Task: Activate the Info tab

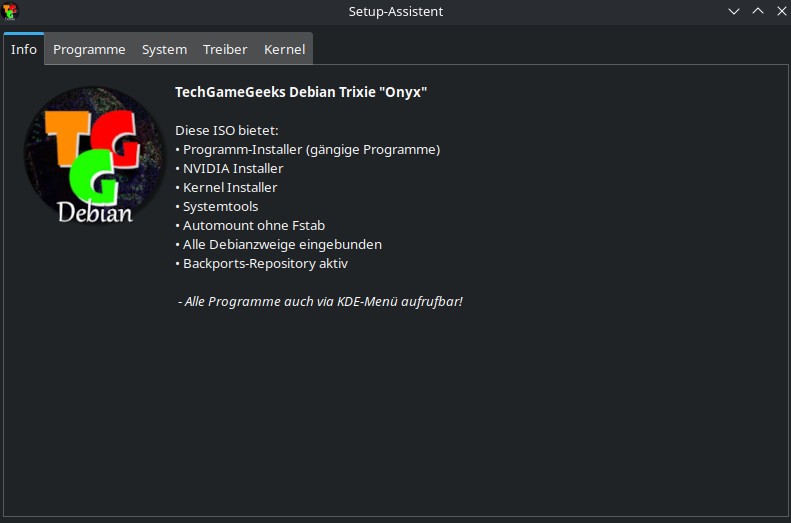Action: [x=24, y=49]
